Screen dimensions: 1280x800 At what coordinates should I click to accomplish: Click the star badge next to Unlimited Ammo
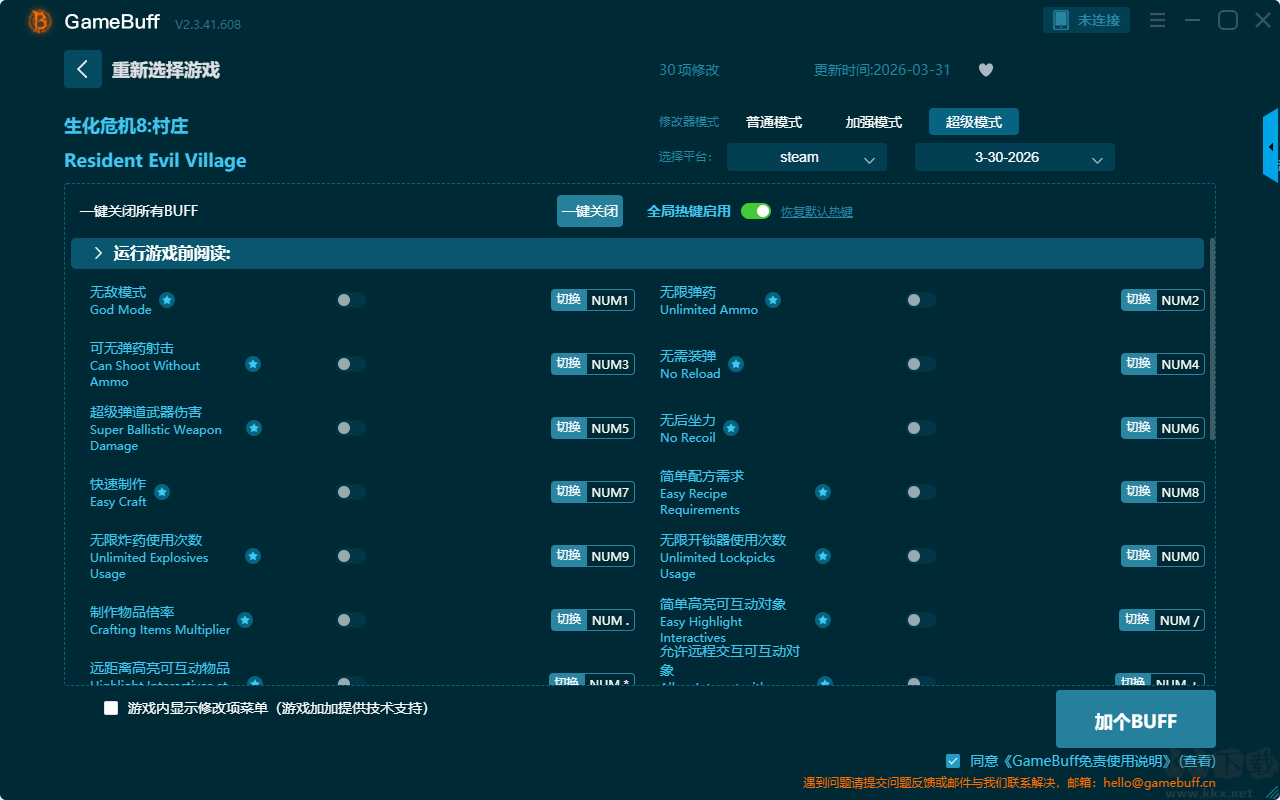click(x=773, y=300)
